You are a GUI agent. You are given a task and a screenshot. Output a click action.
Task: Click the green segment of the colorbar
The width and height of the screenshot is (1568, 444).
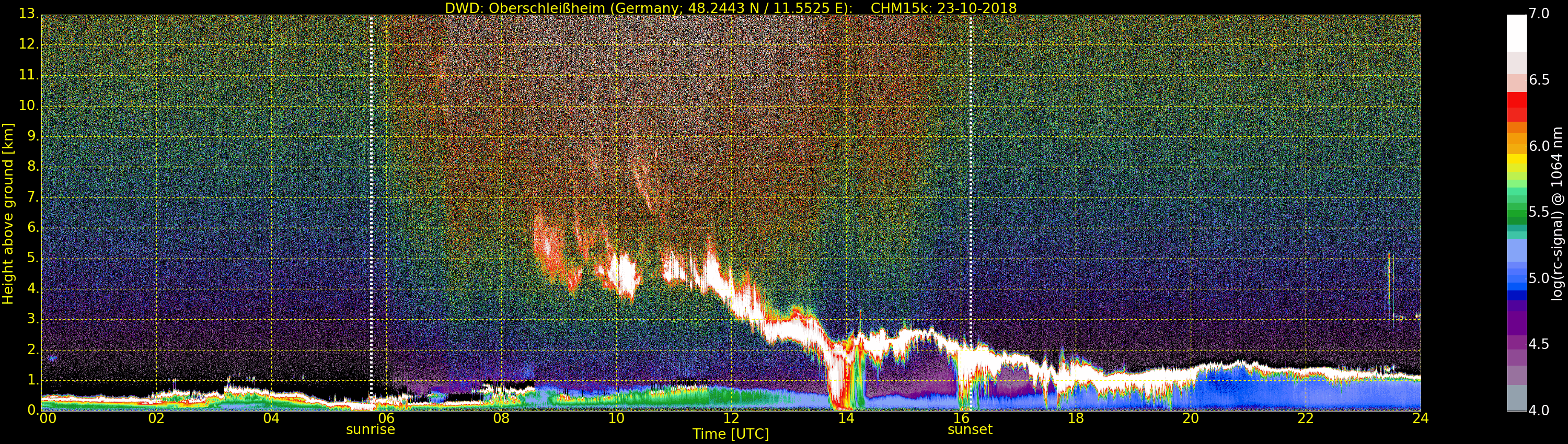click(1516, 213)
